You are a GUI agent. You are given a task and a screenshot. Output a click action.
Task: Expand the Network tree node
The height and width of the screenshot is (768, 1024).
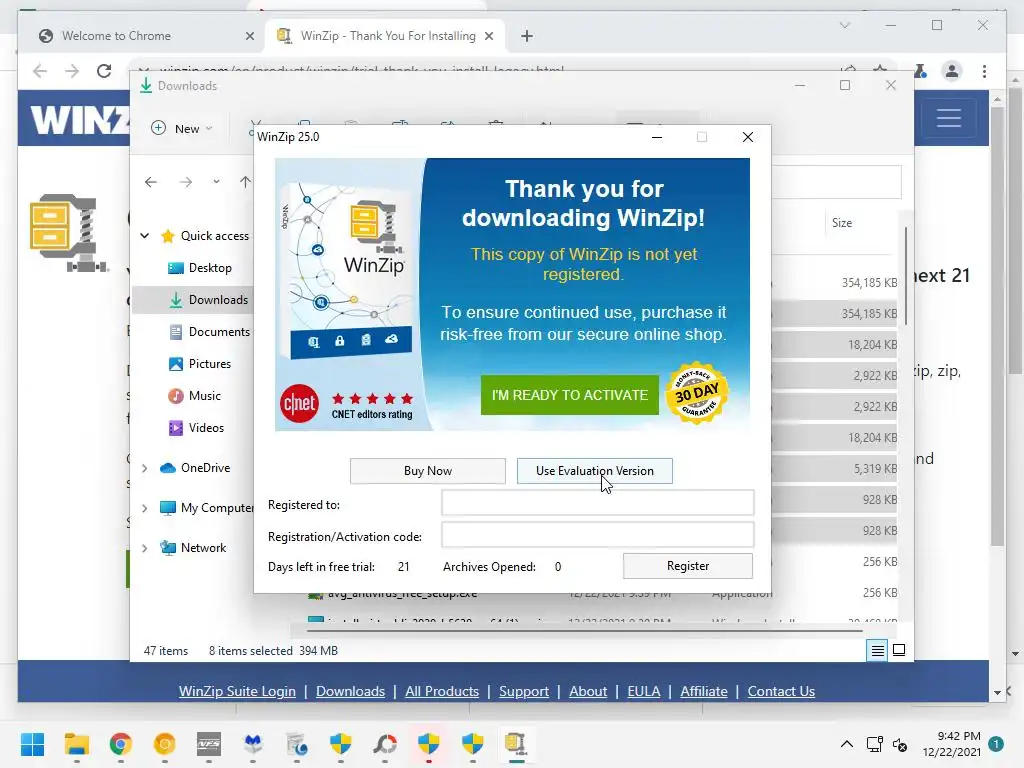(x=144, y=548)
